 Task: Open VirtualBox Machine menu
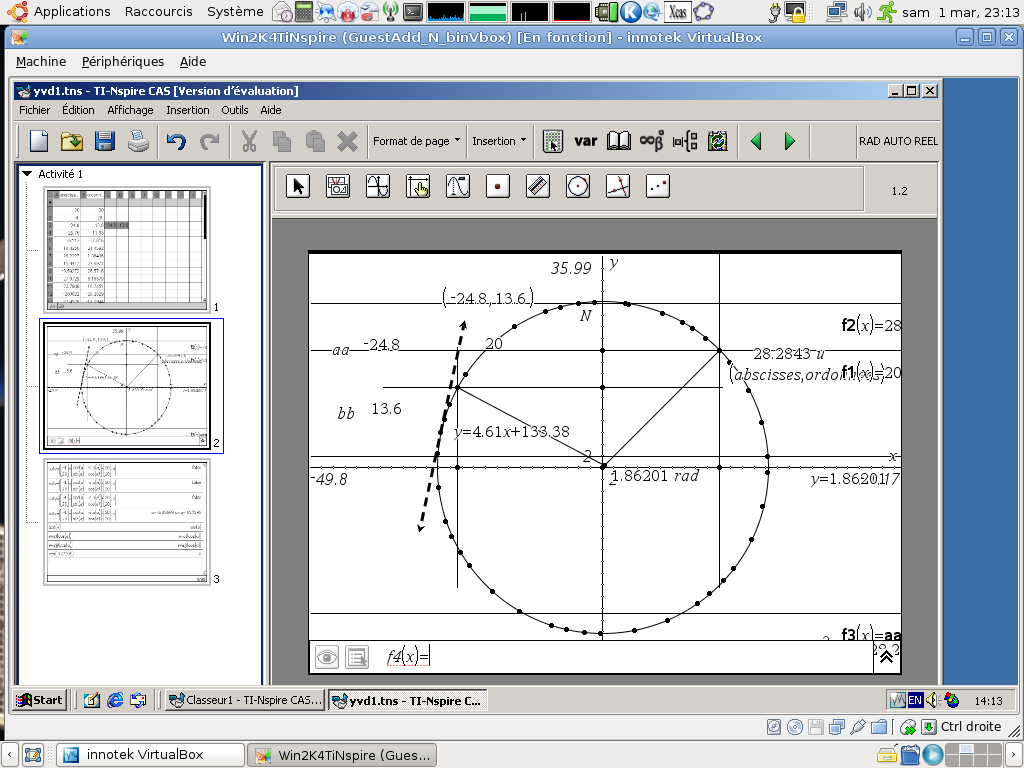coord(41,61)
